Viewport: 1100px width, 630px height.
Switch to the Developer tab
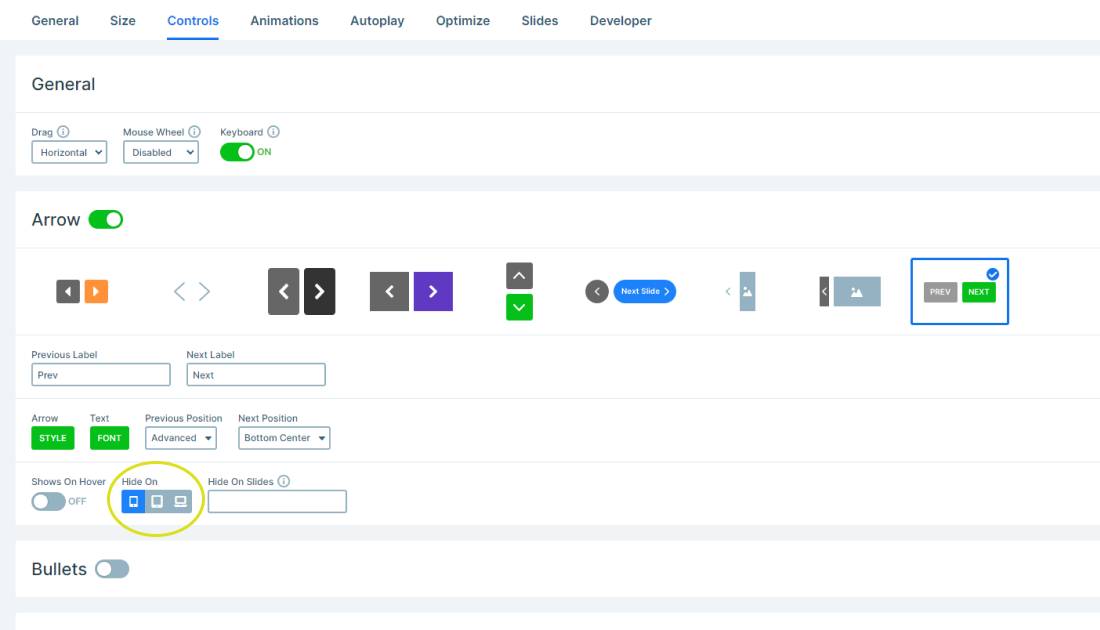(621, 21)
